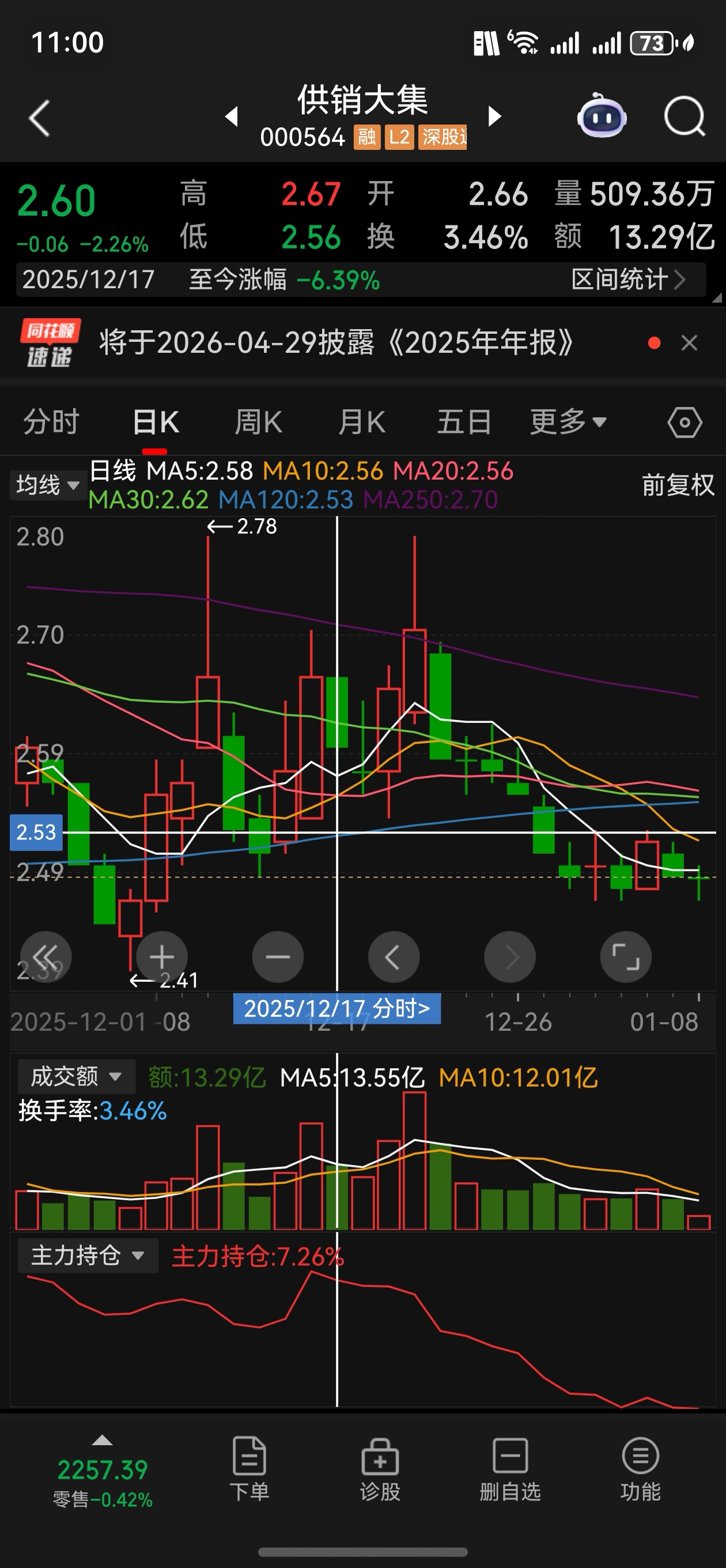Screen dimensions: 726x1568
Task: Switch to the 分时 tab
Action: (x=51, y=422)
